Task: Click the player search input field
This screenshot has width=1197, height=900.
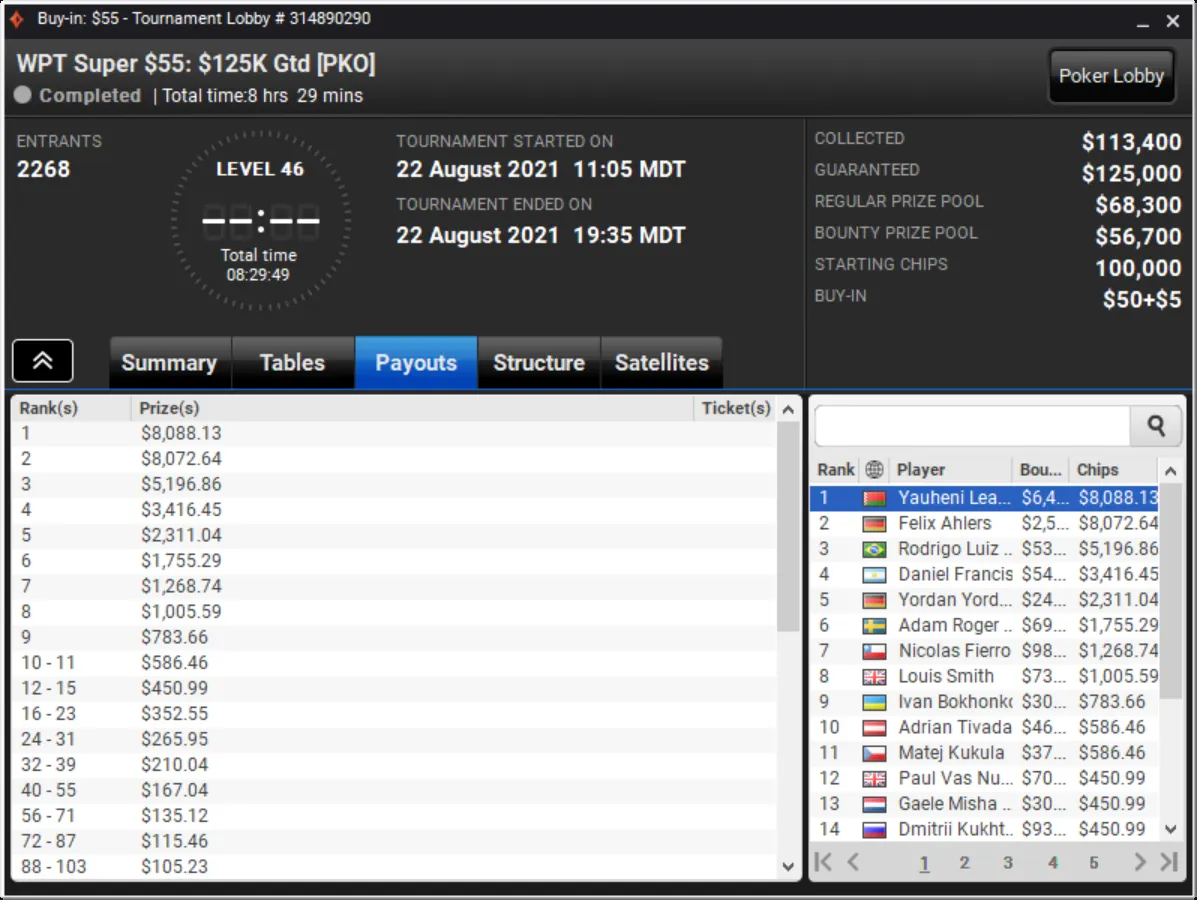Action: pos(973,426)
